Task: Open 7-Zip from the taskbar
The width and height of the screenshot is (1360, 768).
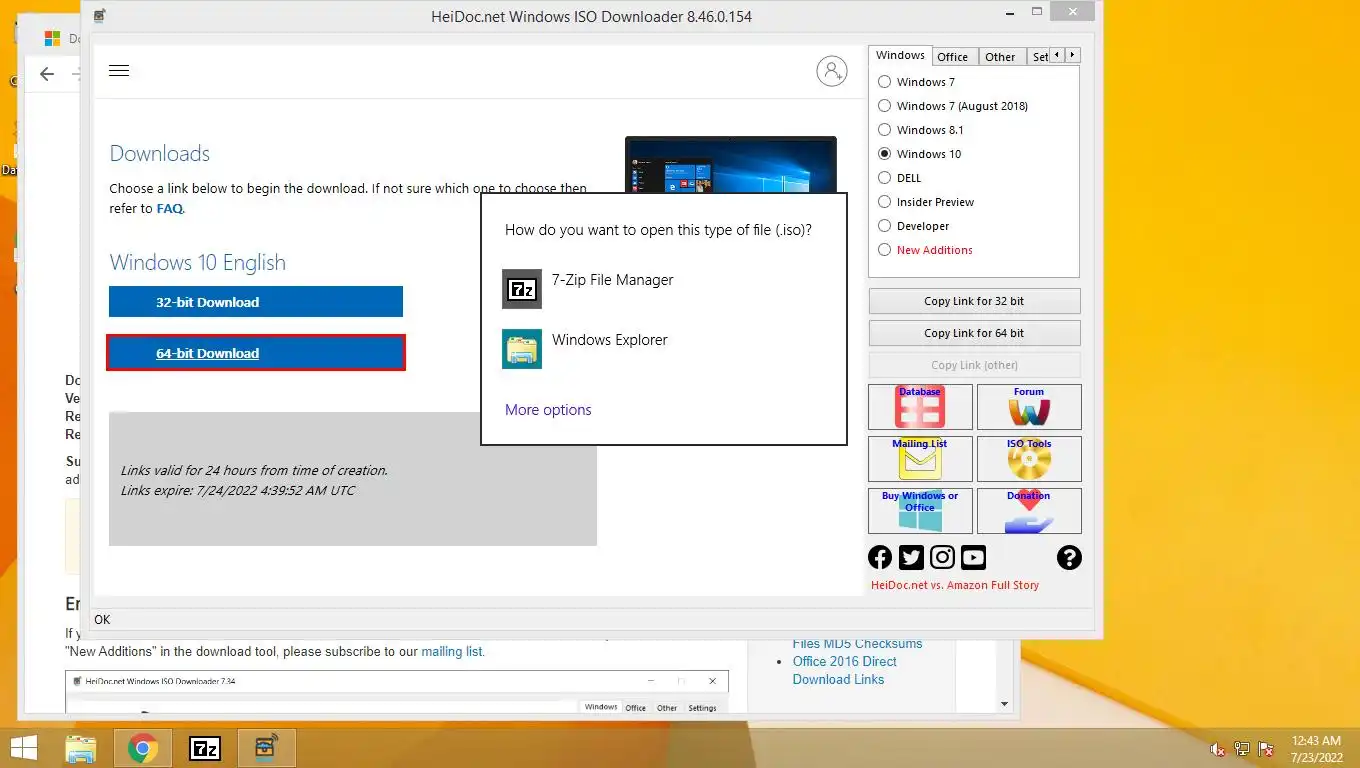Action: 205,748
